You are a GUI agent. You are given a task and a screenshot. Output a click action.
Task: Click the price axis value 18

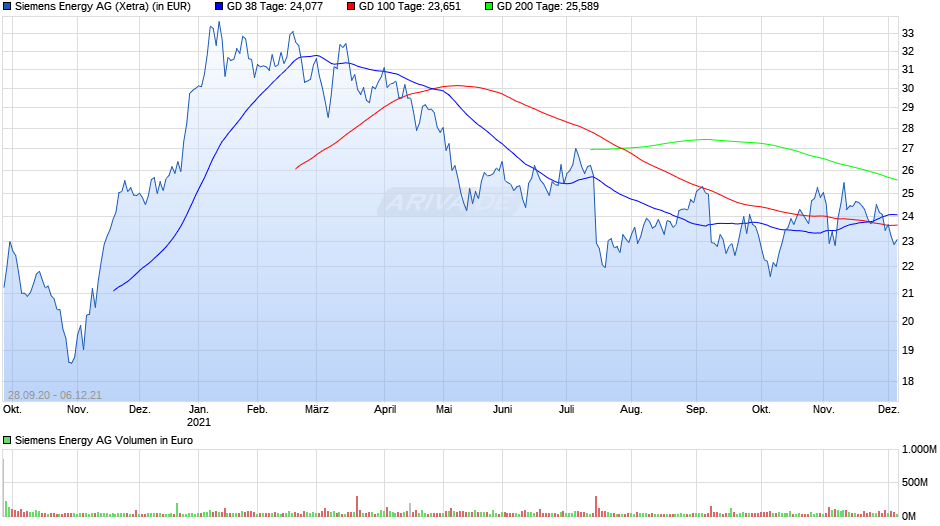point(908,381)
